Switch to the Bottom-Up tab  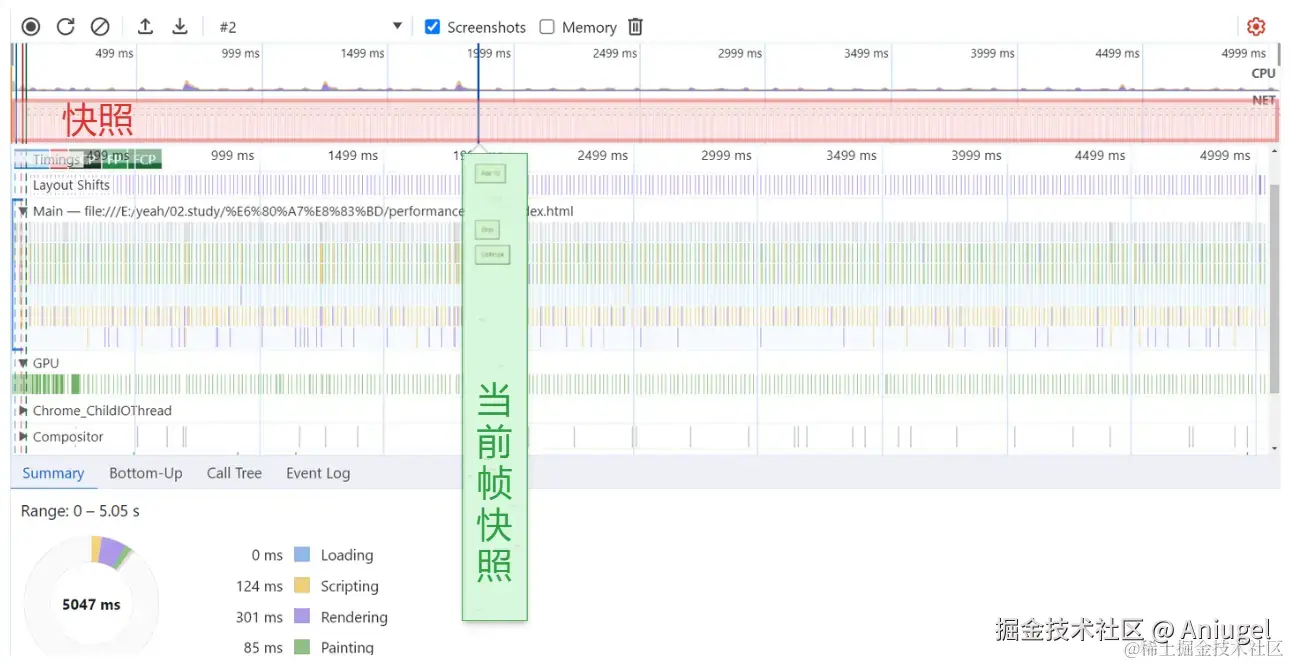(146, 473)
